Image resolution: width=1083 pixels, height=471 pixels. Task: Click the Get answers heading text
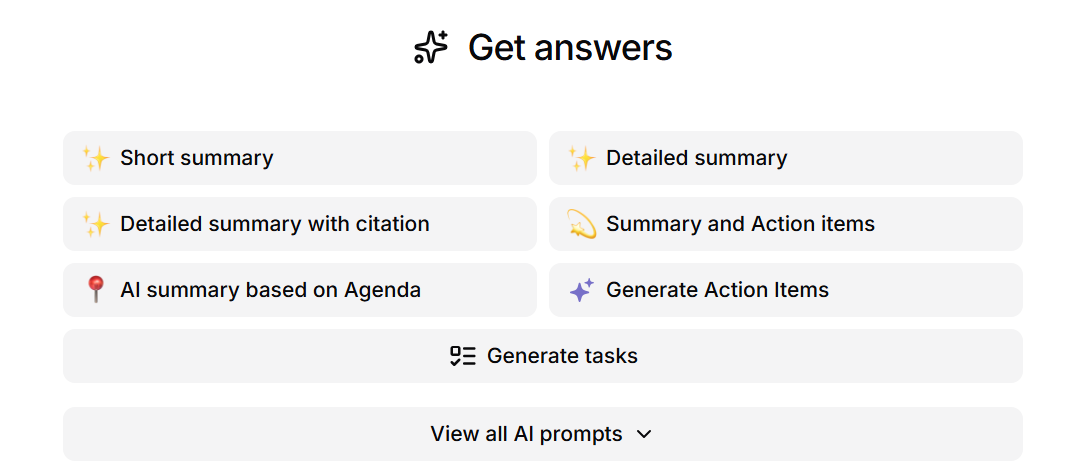(570, 48)
